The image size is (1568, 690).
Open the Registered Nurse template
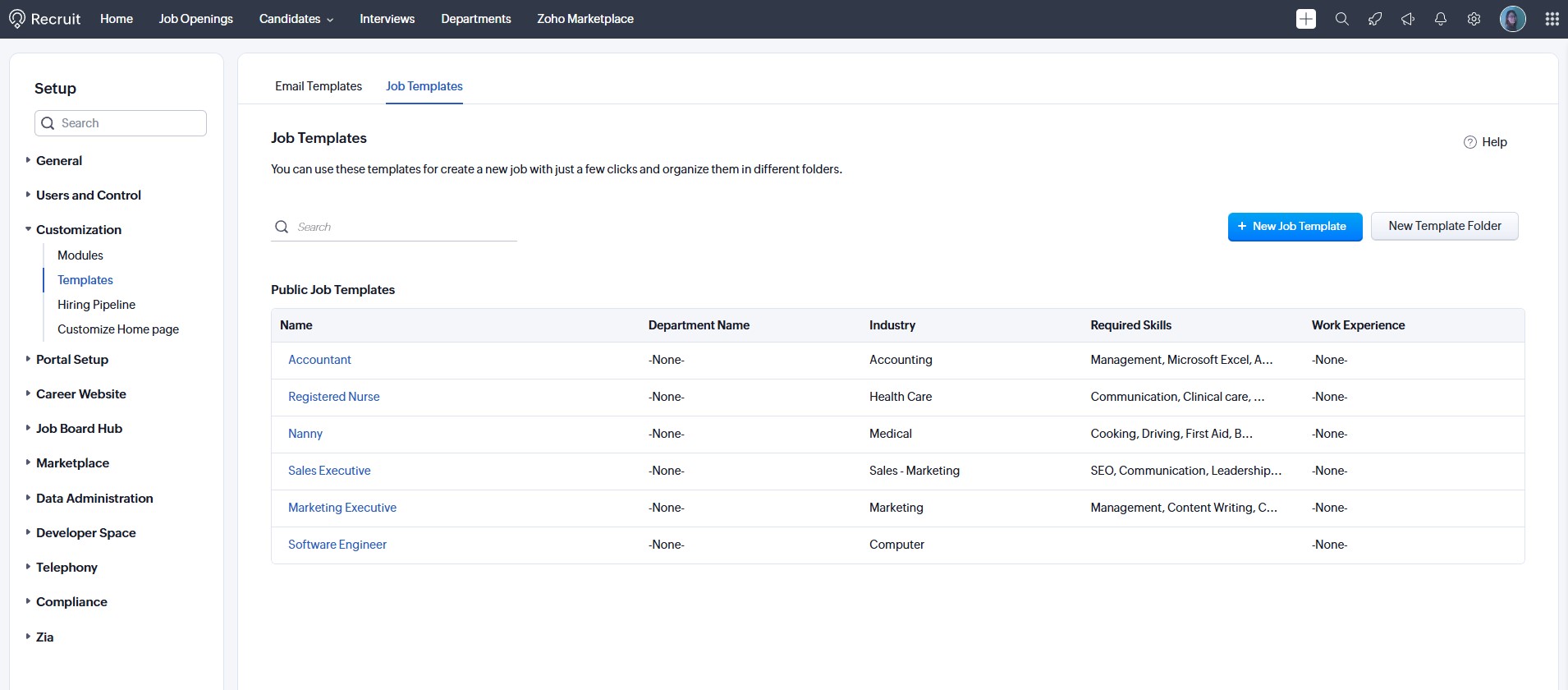[x=334, y=397]
